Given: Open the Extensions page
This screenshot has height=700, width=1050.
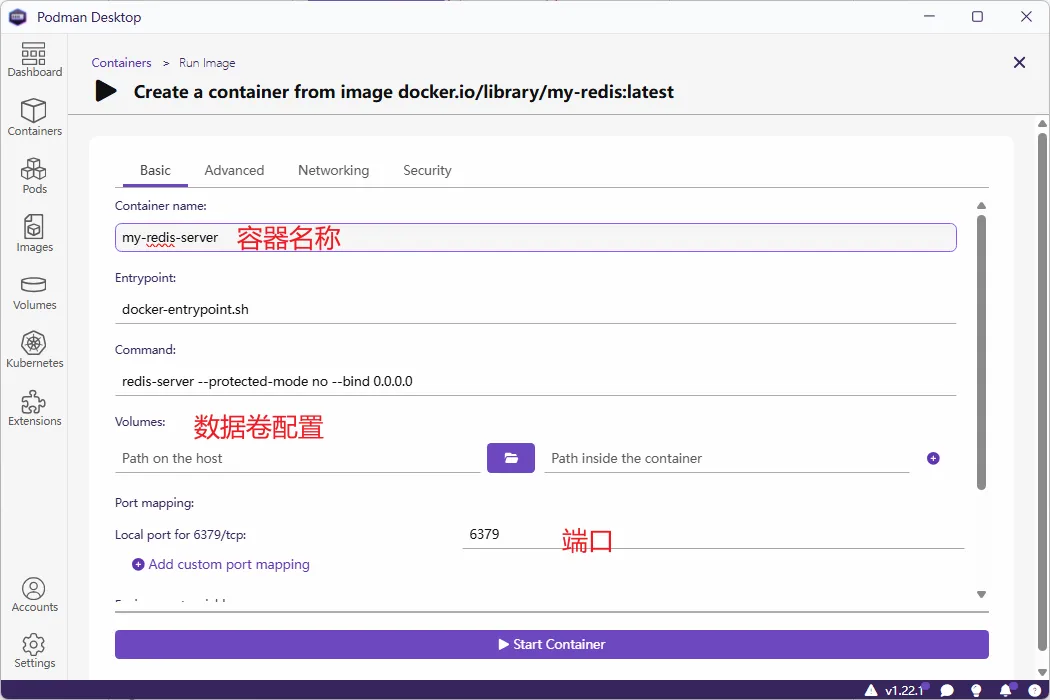Looking at the screenshot, I should click(x=34, y=408).
